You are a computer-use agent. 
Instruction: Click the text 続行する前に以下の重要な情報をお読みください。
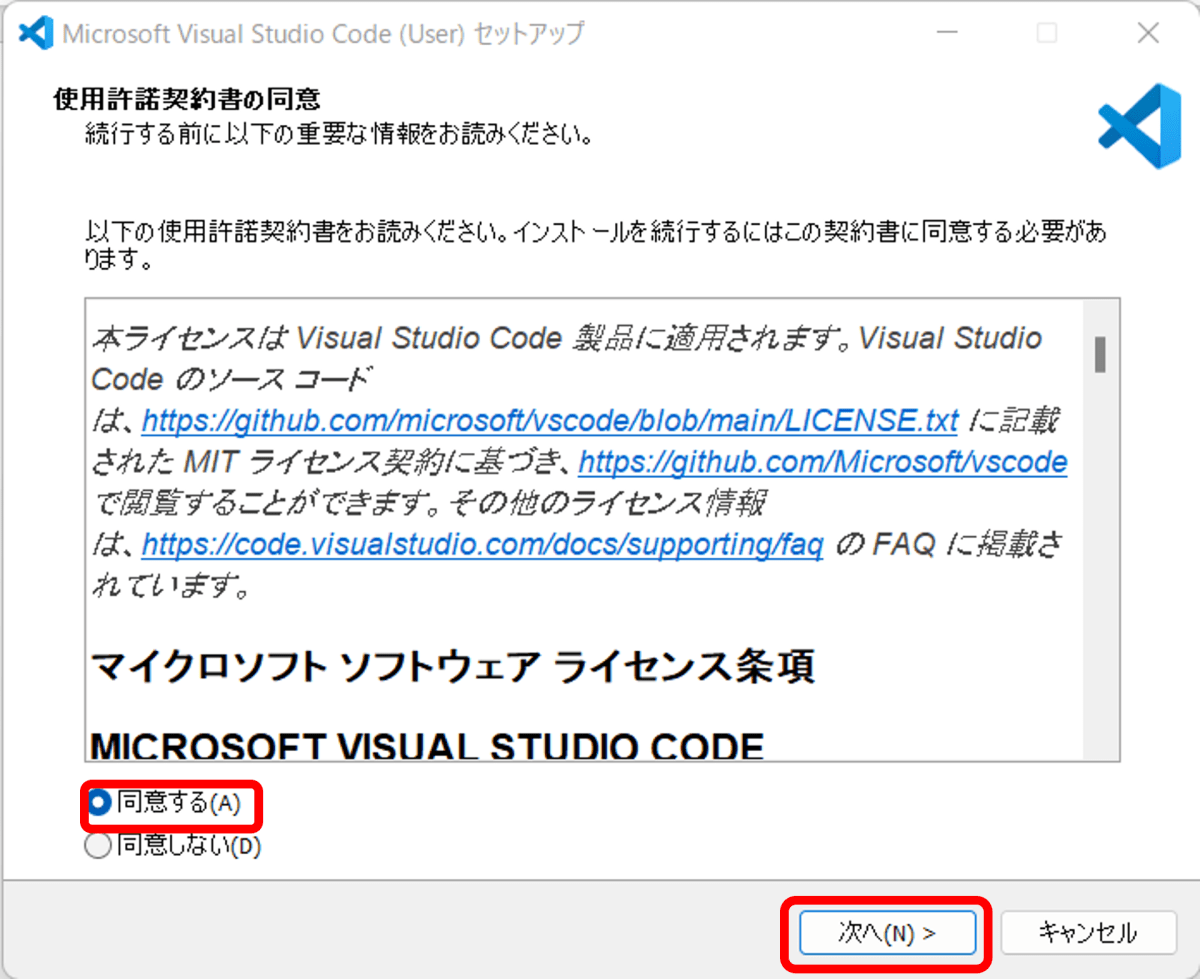click(339, 133)
